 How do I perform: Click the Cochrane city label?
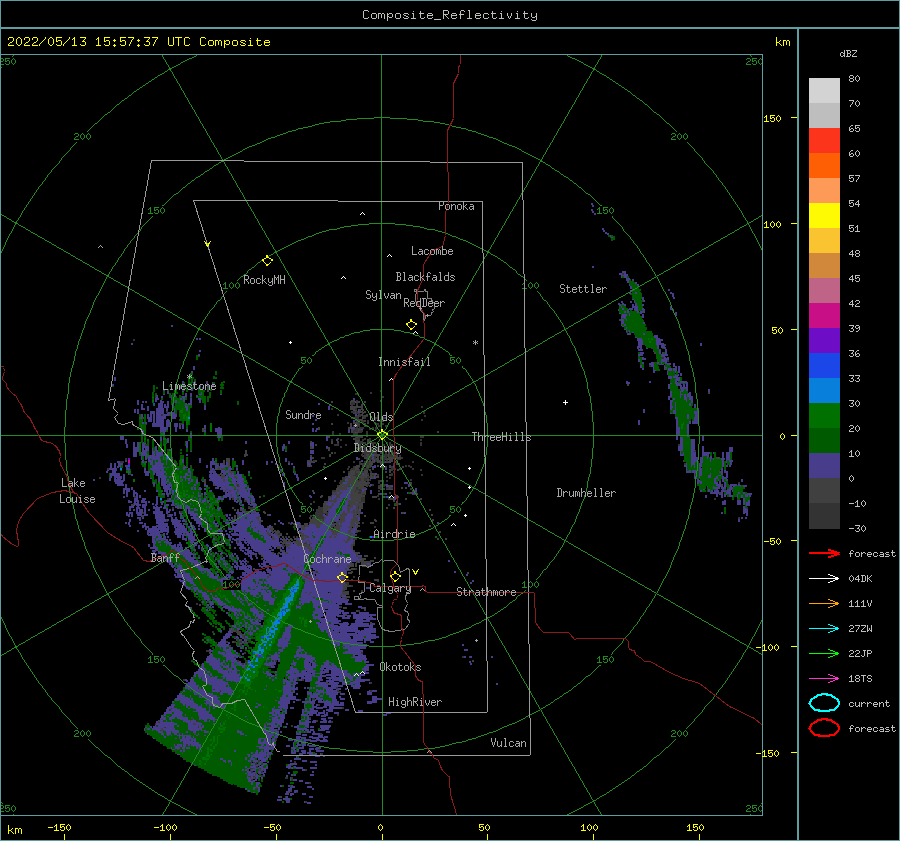[327, 559]
